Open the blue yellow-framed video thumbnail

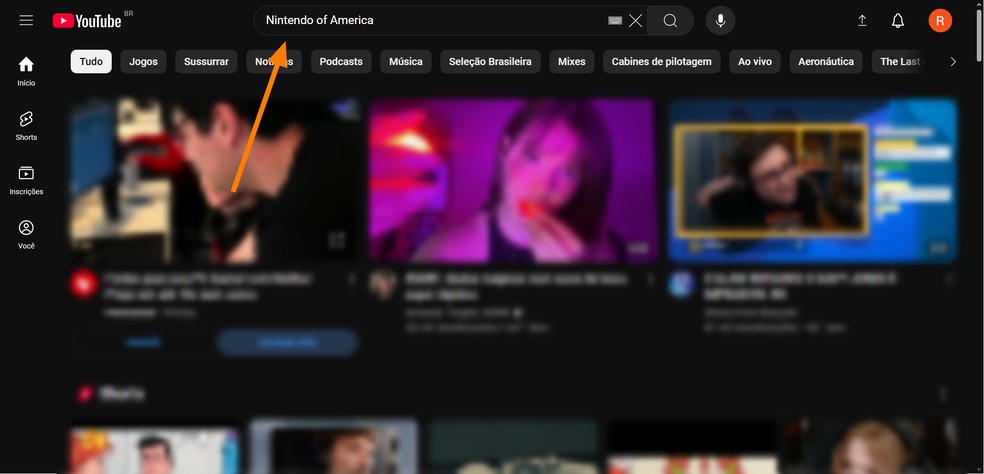point(812,180)
